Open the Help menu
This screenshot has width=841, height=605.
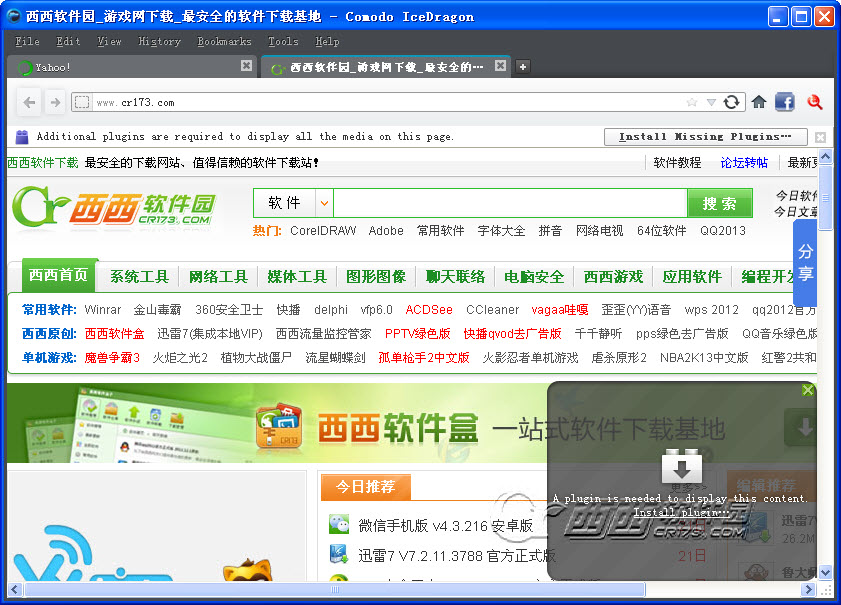327,41
